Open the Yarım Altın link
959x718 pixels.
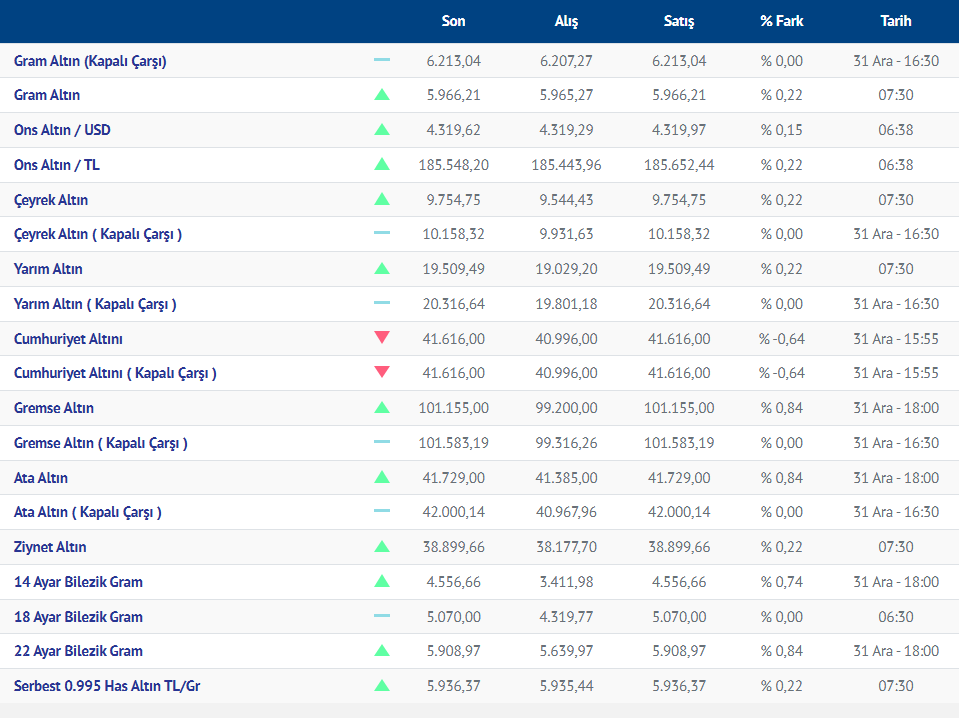coord(48,269)
